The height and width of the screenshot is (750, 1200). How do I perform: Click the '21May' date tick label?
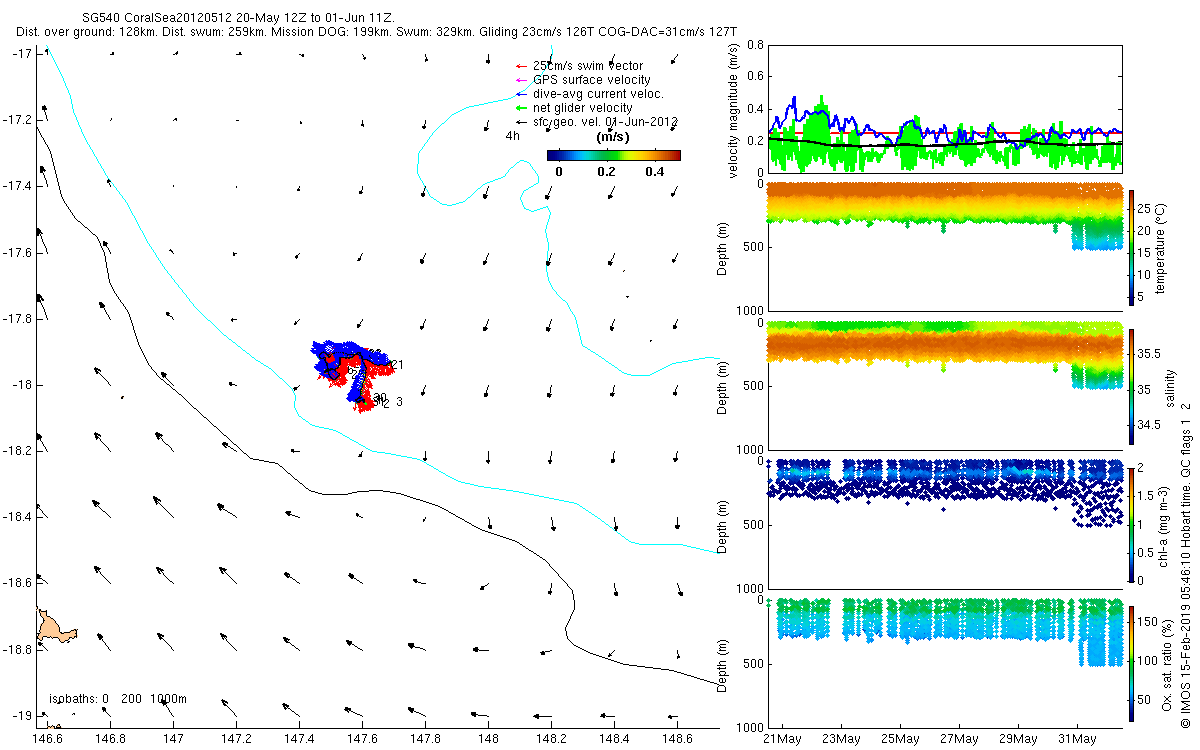[x=781, y=739]
